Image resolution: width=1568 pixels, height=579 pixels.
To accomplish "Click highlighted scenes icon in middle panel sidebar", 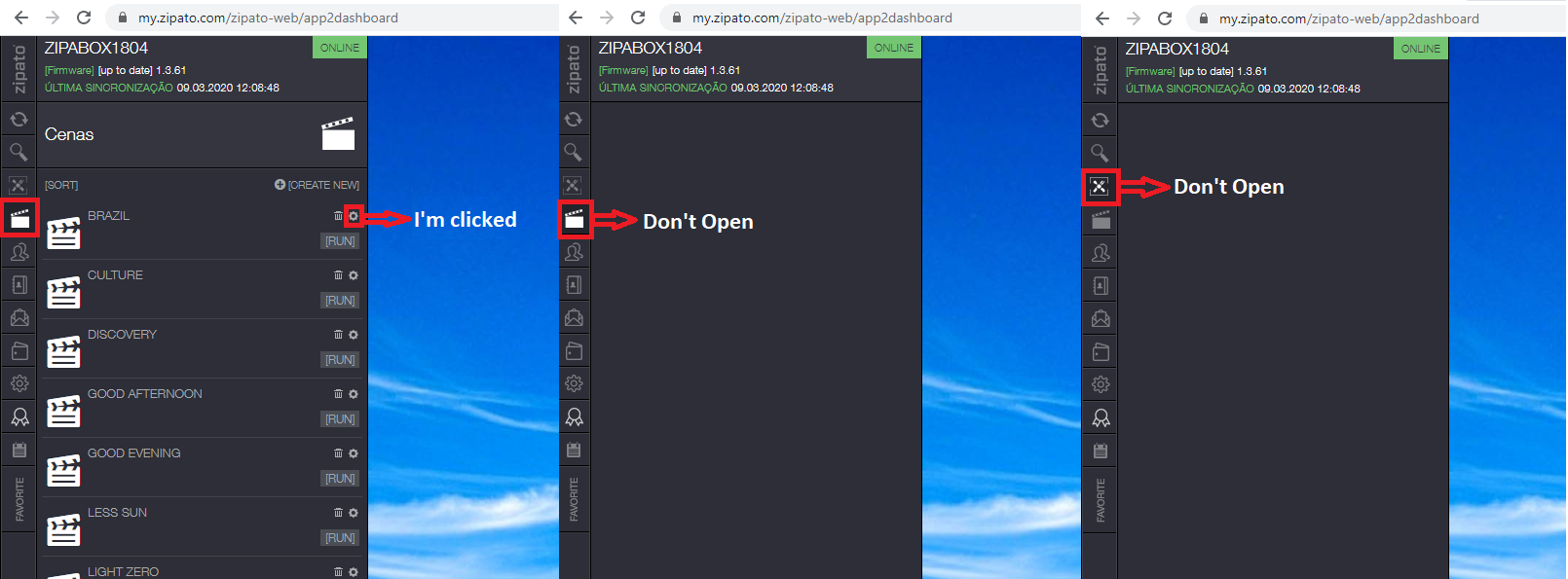I will (x=575, y=220).
